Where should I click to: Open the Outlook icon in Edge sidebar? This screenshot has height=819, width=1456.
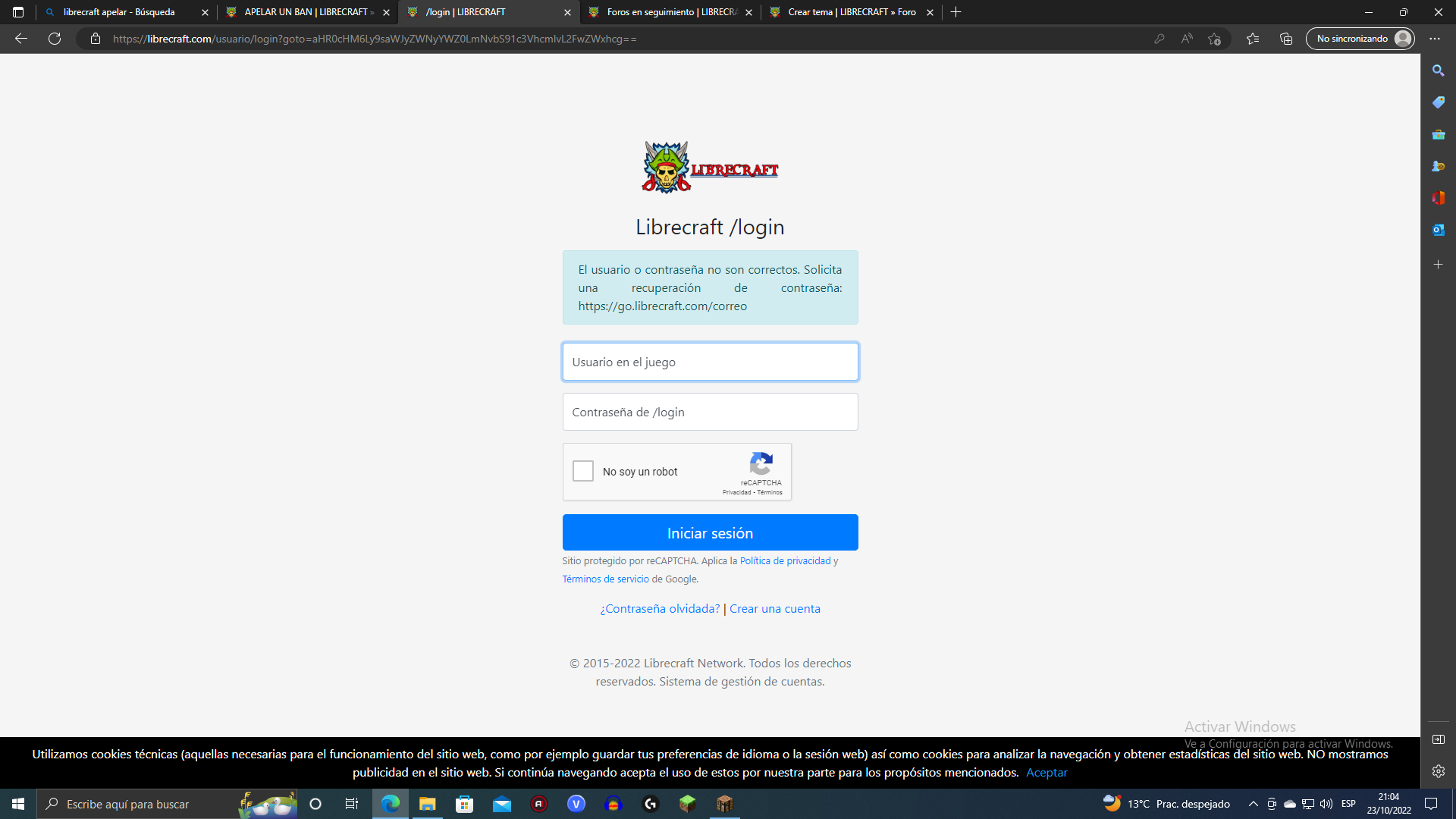coord(1438,230)
